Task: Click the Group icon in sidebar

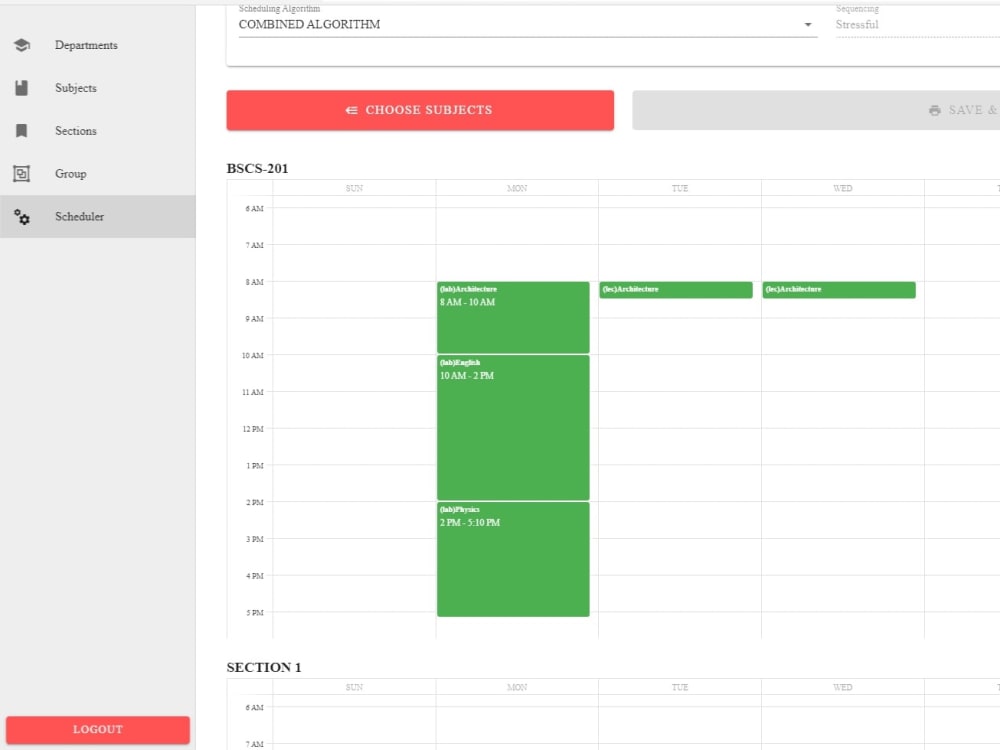Action: pyautogui.click(x=22, y=173)
